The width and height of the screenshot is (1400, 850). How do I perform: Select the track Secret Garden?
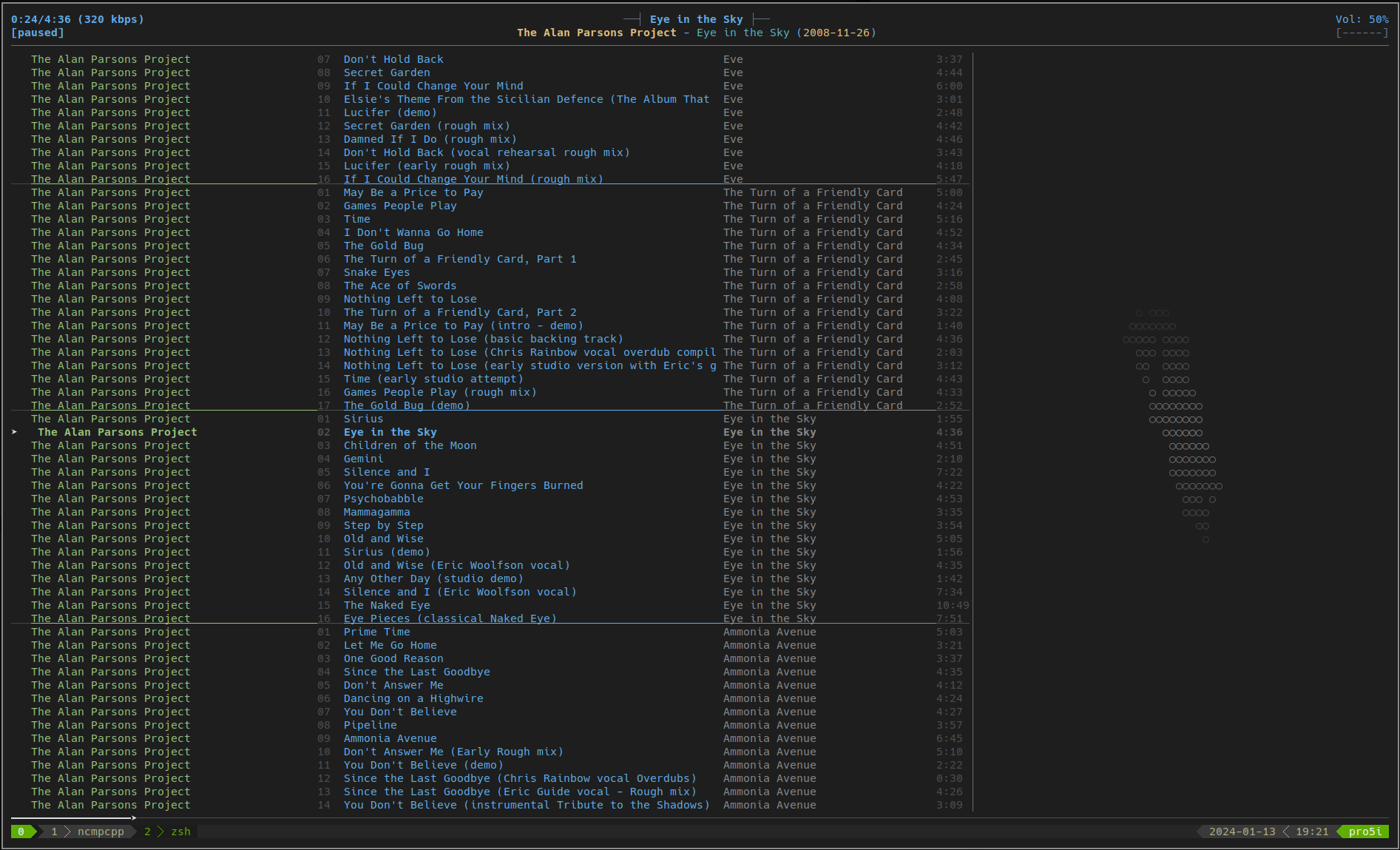386,72
